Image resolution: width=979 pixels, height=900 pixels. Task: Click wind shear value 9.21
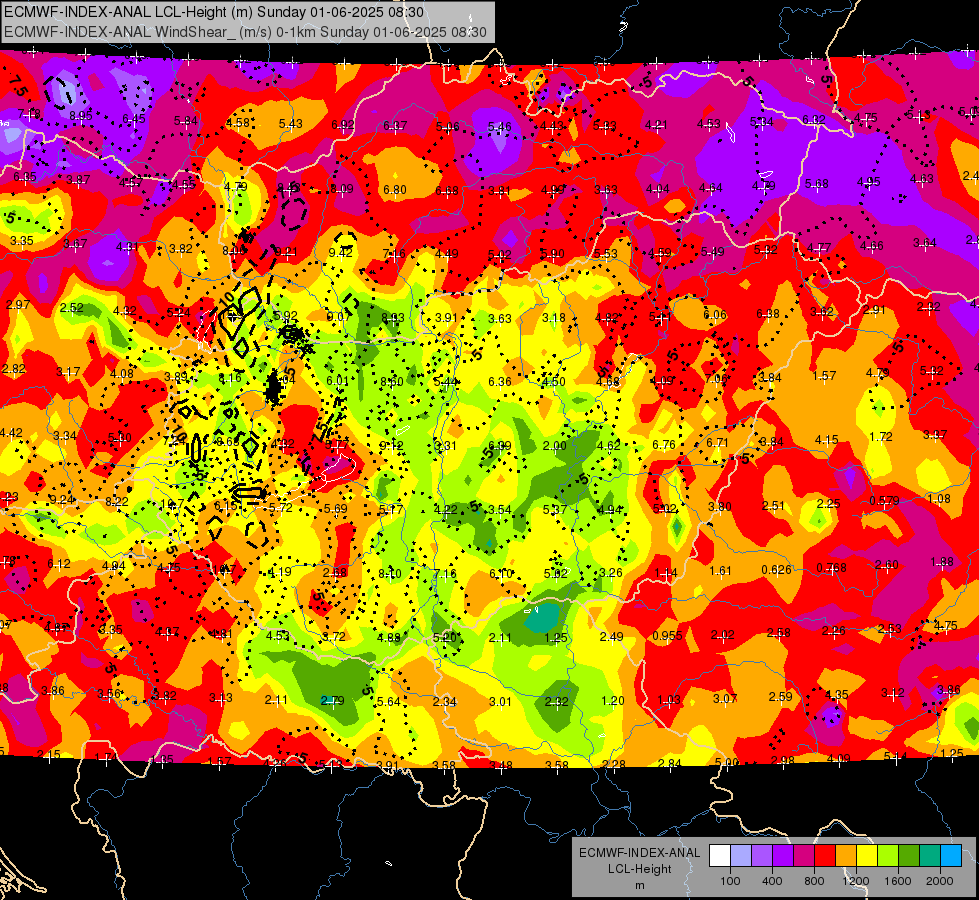[286, 252]
